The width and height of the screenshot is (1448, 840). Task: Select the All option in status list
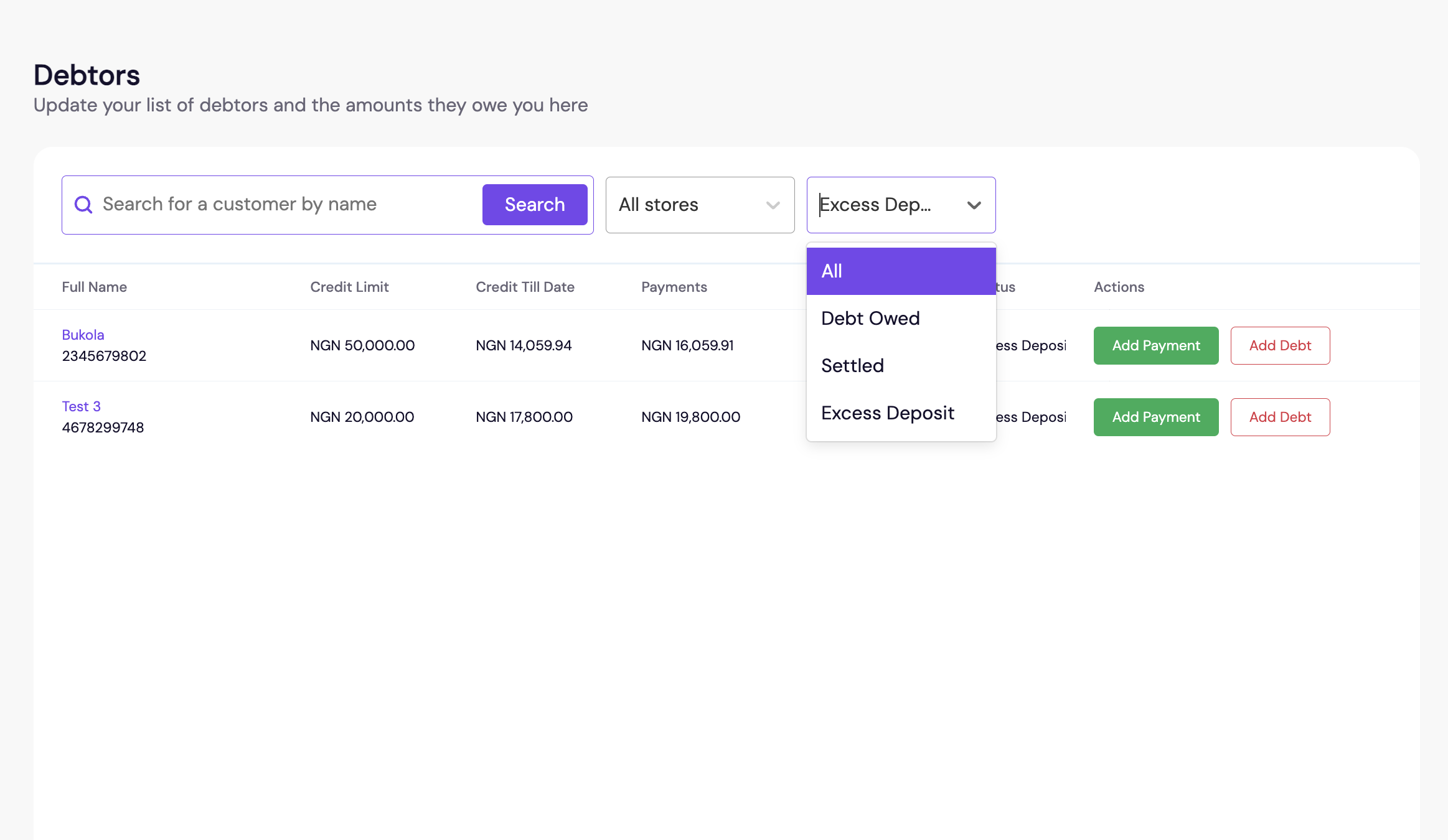click(x=900, y=271)
